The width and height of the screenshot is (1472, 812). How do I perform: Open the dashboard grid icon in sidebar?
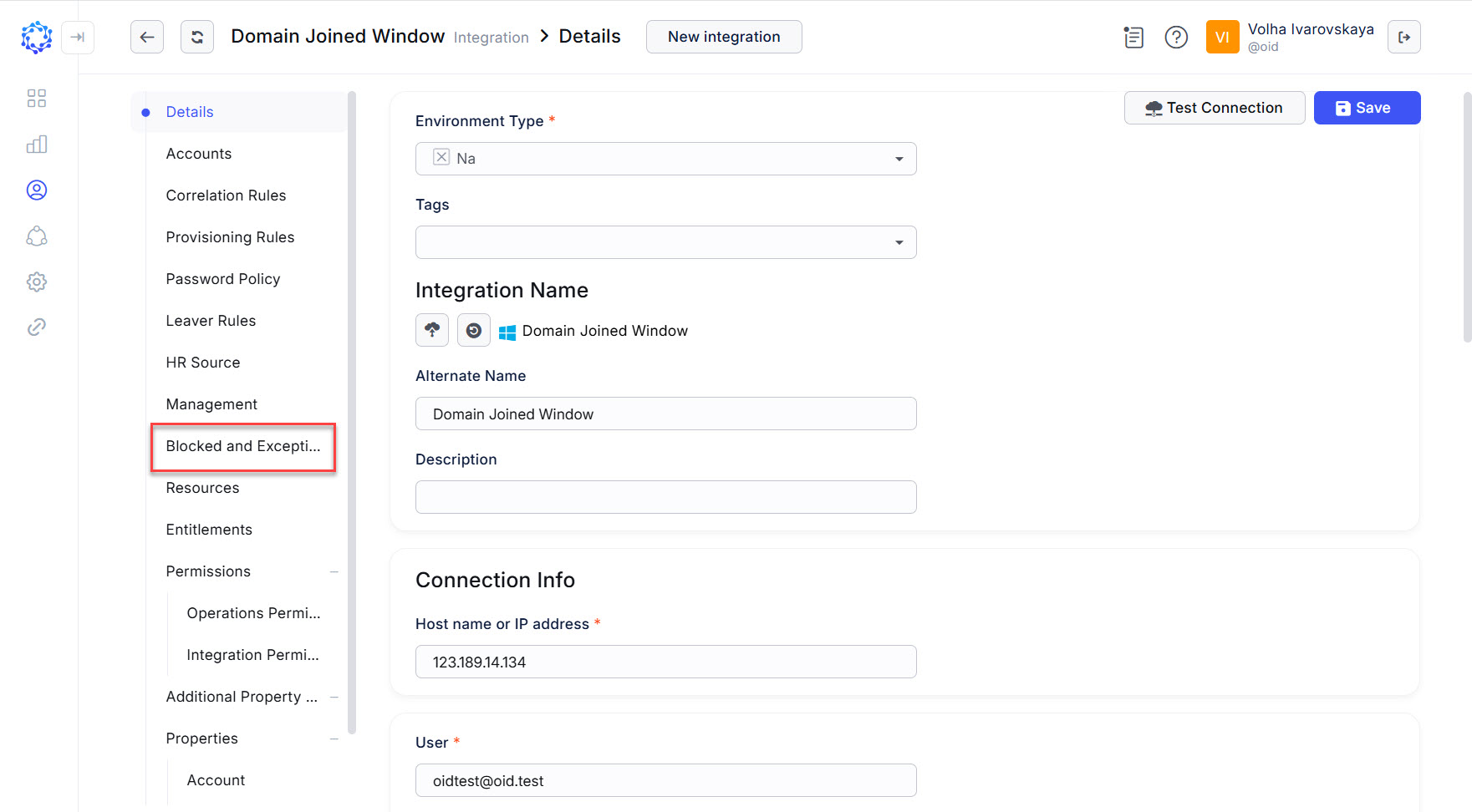[37, 98]
